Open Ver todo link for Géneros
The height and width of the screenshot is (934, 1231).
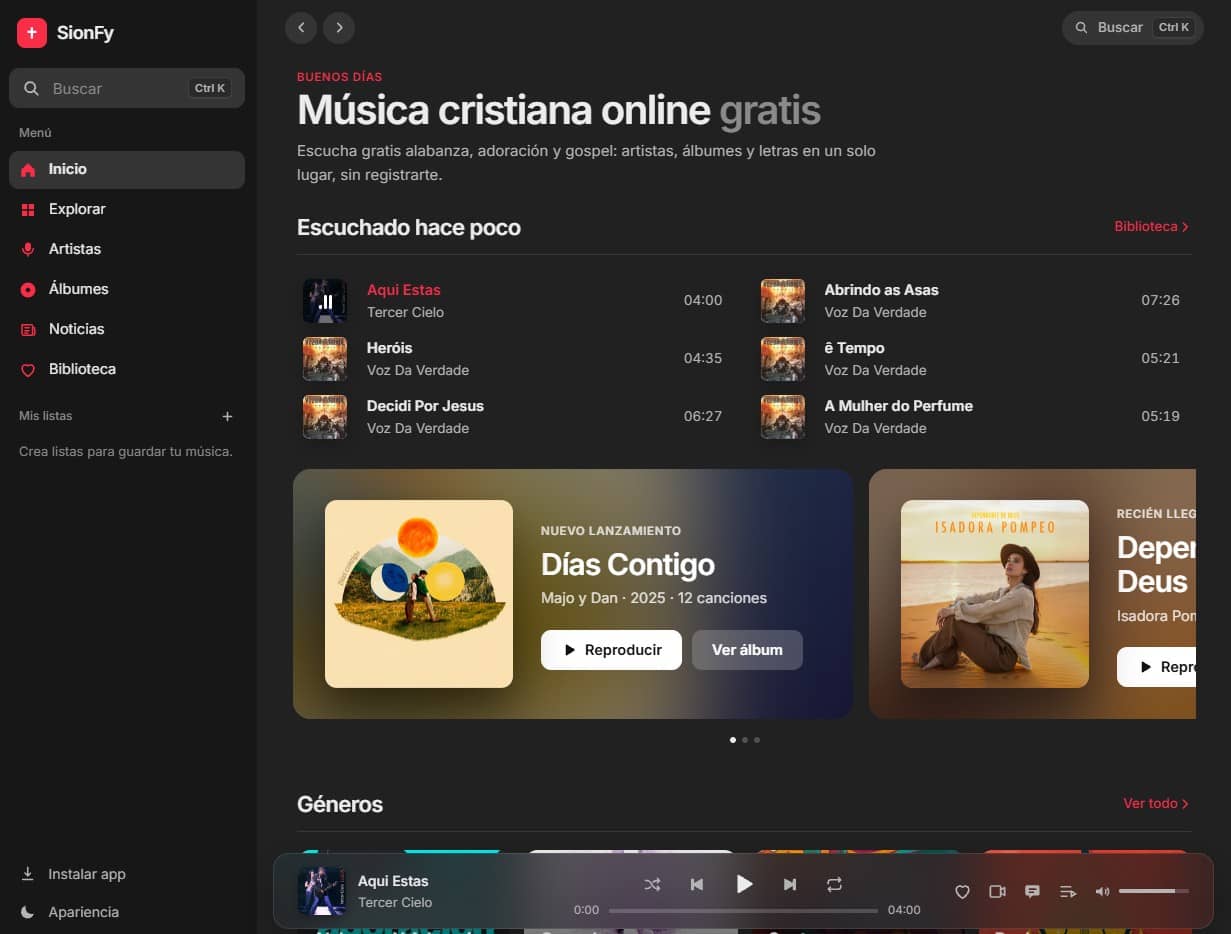click(x=1156, y=804)
